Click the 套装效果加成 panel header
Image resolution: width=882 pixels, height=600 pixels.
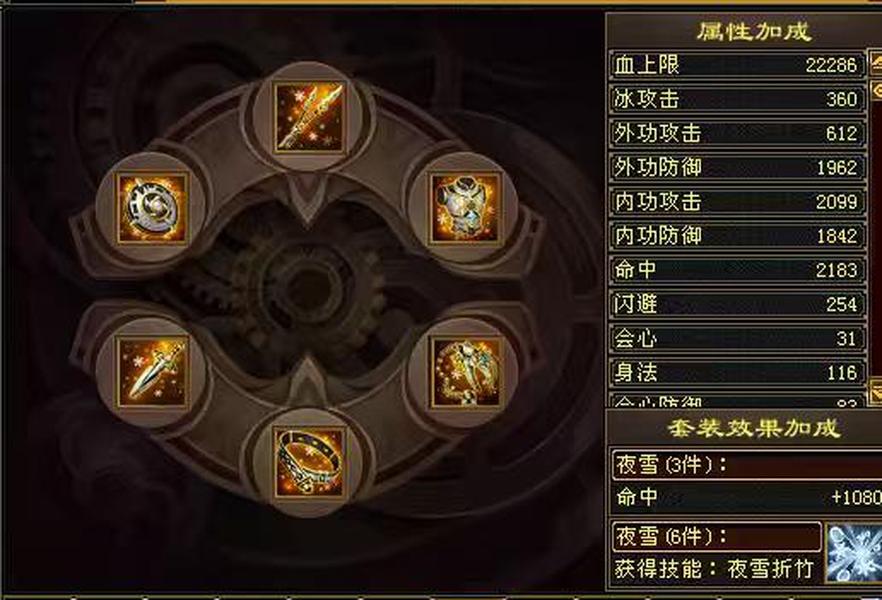[753, 428]
